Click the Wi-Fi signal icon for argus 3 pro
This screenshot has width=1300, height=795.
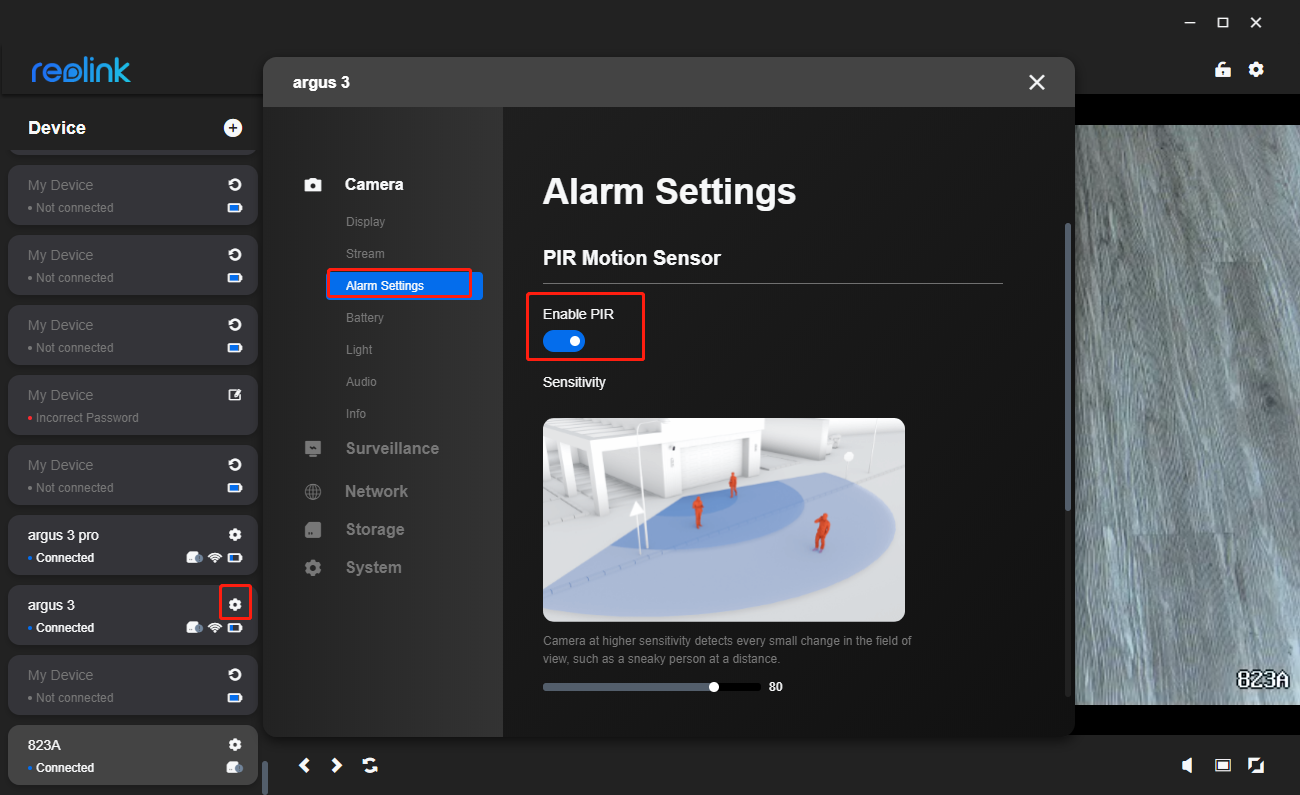(214, 557)
